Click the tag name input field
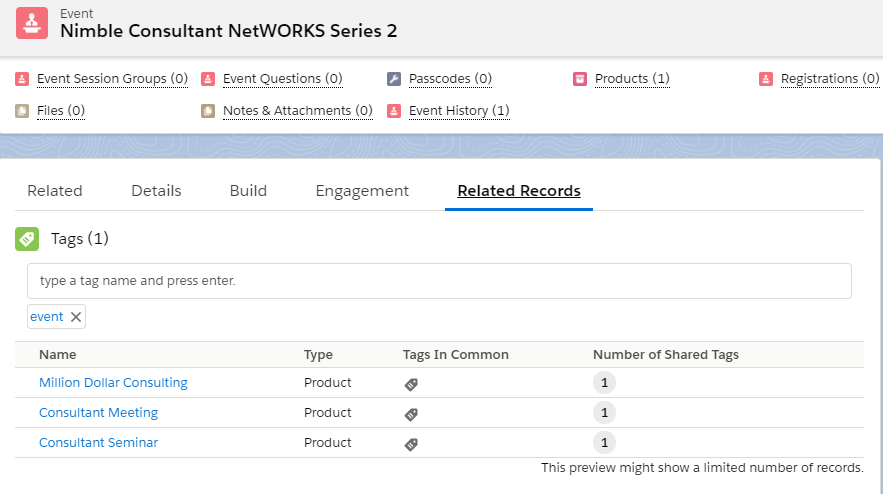This screenshot has height=494, width=883. click(x=439, y=281)
